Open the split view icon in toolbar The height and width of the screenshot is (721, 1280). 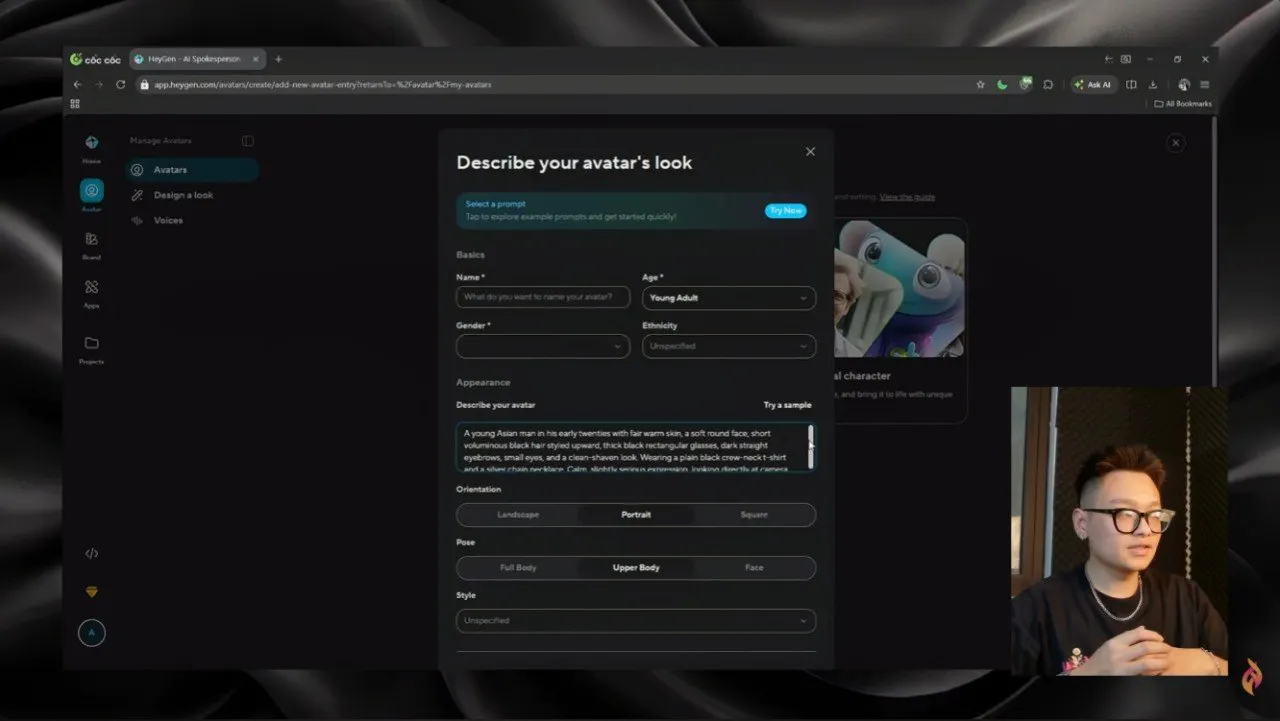pos(1131,85)
